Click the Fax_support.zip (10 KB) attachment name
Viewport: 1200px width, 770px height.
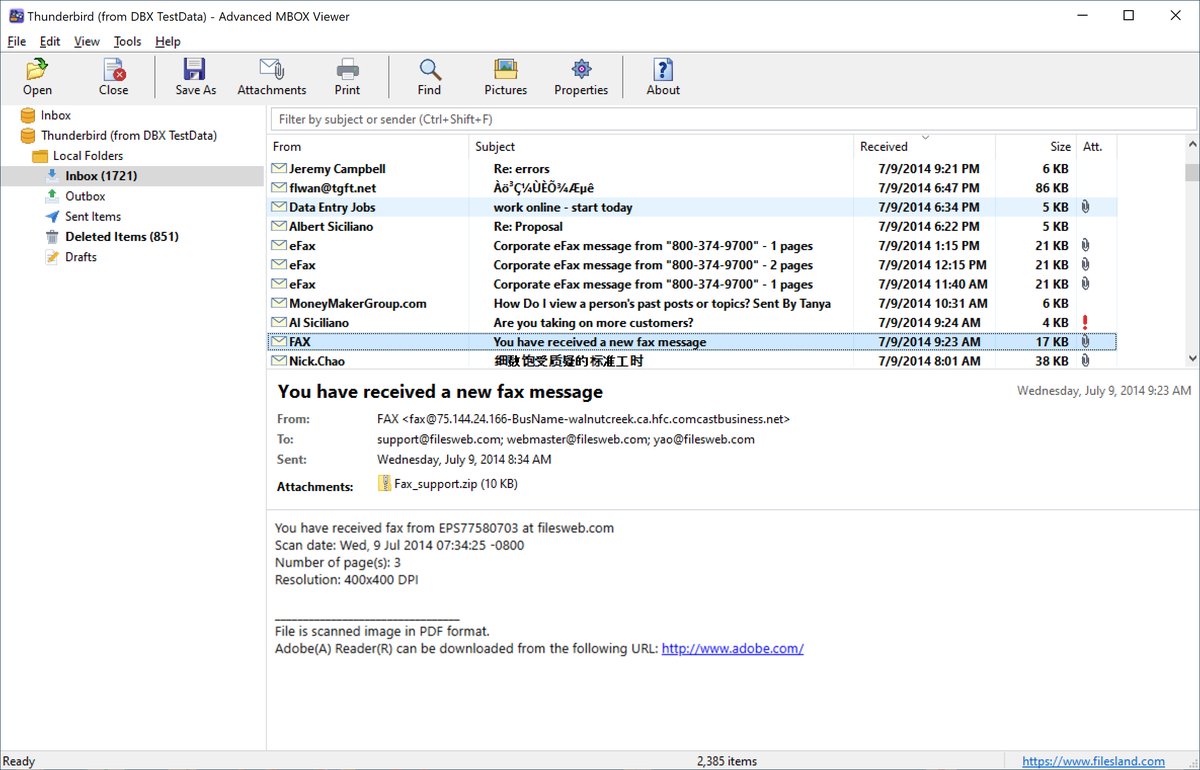pyautogui.click(x=456, y=483)
